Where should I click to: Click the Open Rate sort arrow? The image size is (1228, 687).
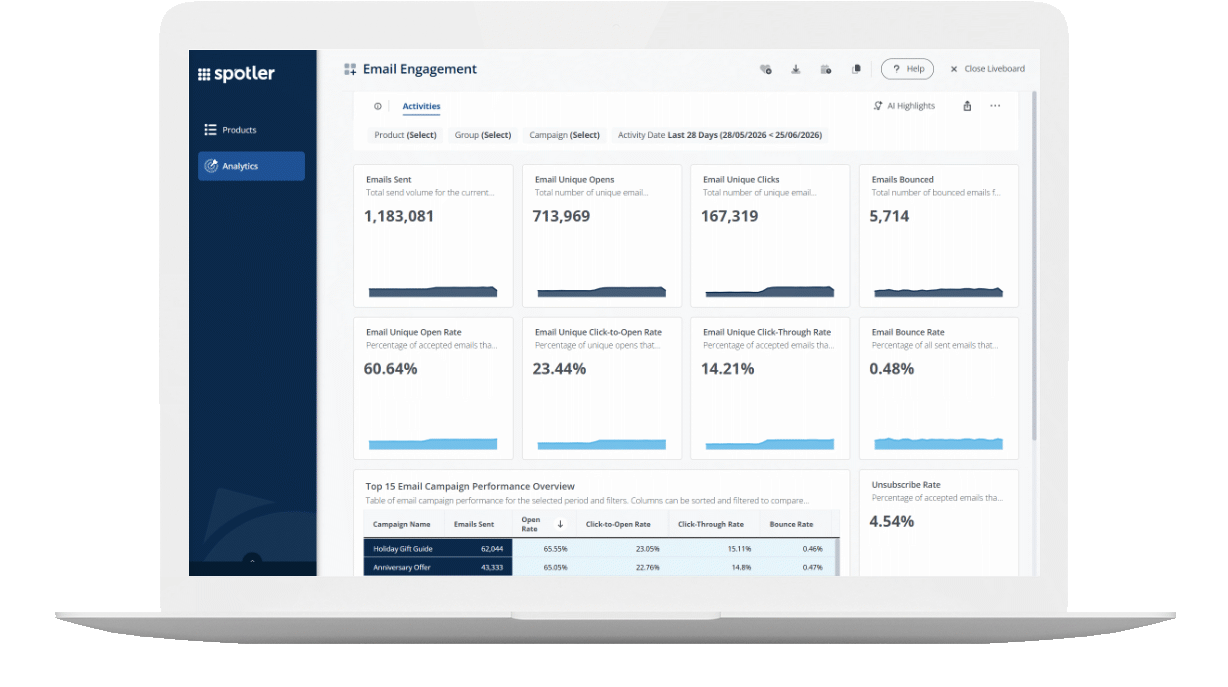click(x=560, y=524)
